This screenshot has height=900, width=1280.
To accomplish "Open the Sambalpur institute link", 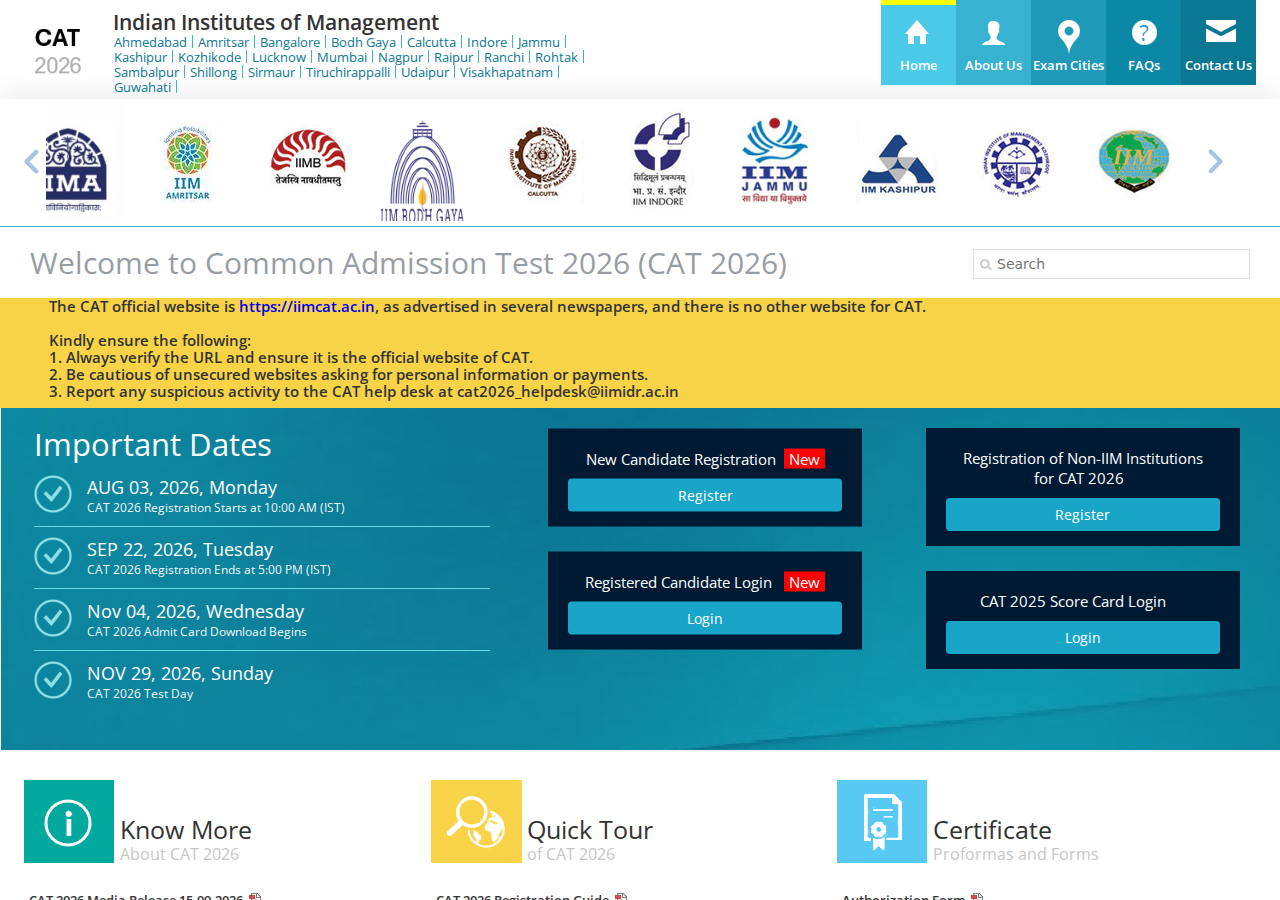I will tap(147, 72).
